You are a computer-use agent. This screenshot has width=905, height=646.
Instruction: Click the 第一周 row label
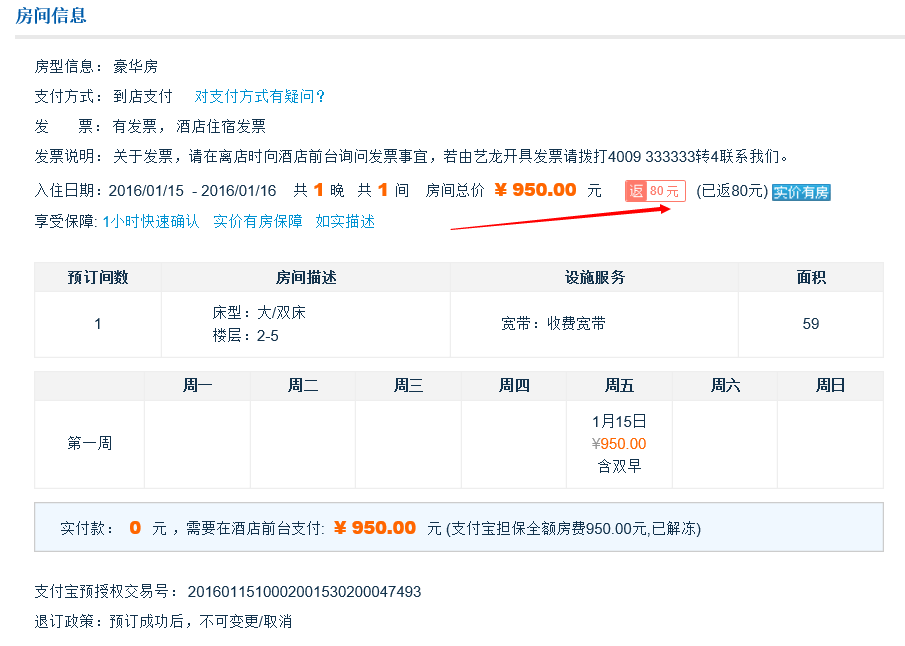pos(89,443)
